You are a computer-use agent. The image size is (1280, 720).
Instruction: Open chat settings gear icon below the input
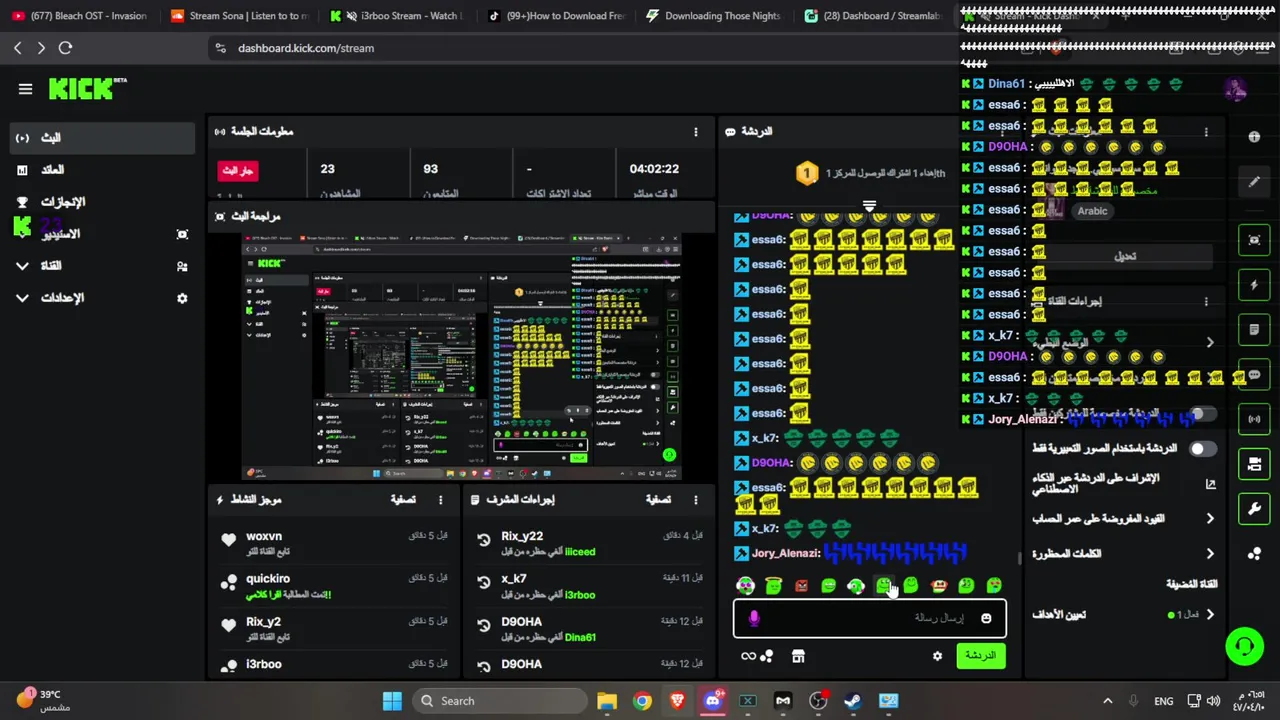[x=937, y=656]
